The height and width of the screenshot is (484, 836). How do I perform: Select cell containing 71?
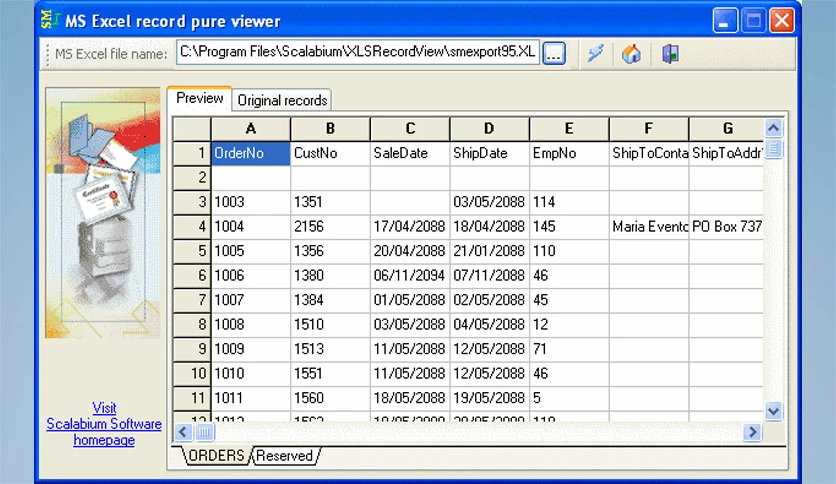(569, 349)
